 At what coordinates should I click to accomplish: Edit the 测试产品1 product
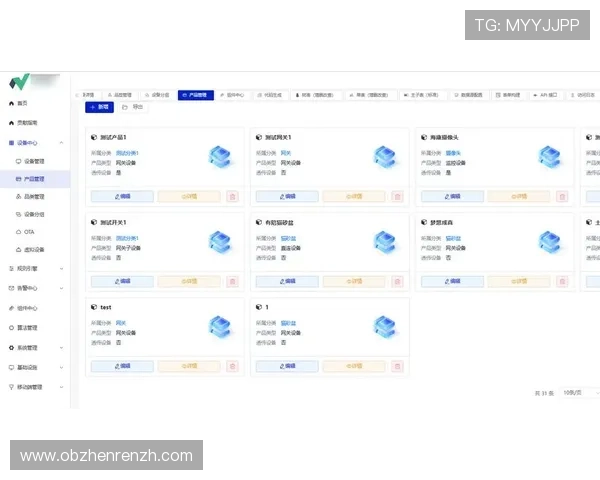(x=122, y=196)
